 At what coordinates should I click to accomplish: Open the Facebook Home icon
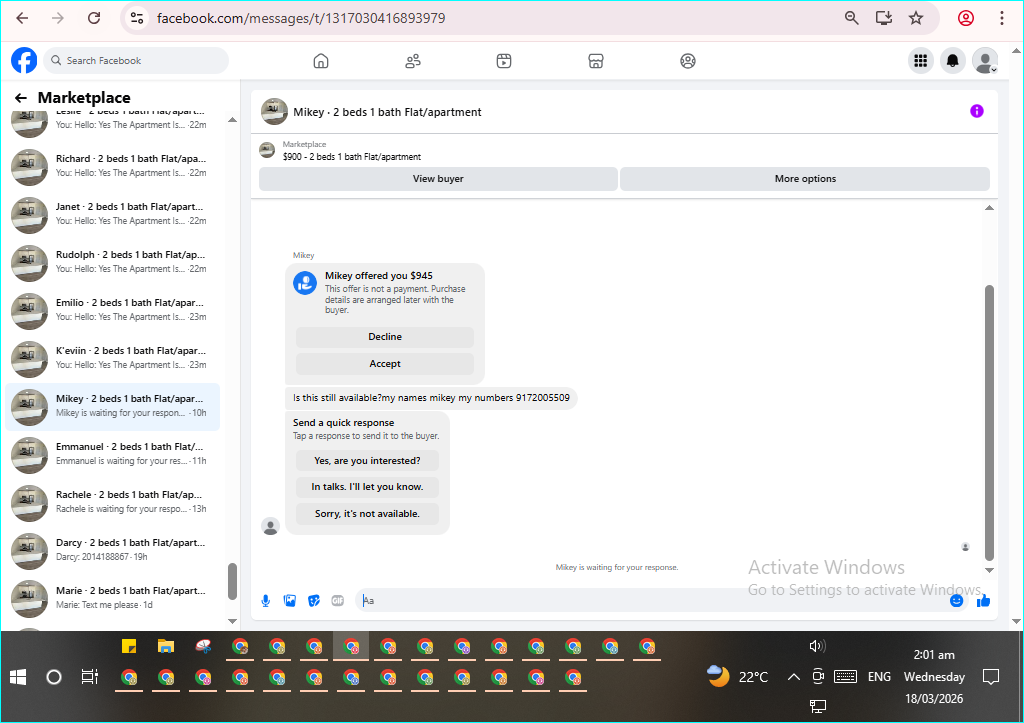tap(321, 61)
